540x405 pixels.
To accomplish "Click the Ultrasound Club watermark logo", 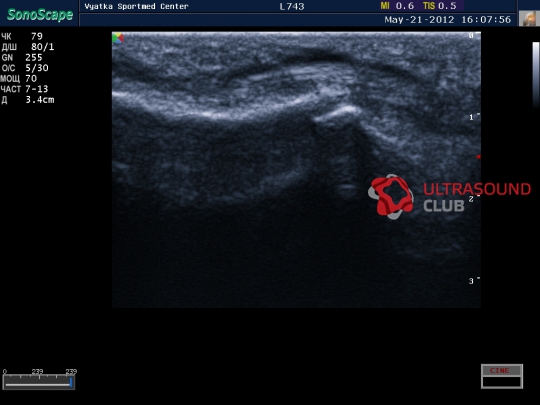I will [391, 197].
